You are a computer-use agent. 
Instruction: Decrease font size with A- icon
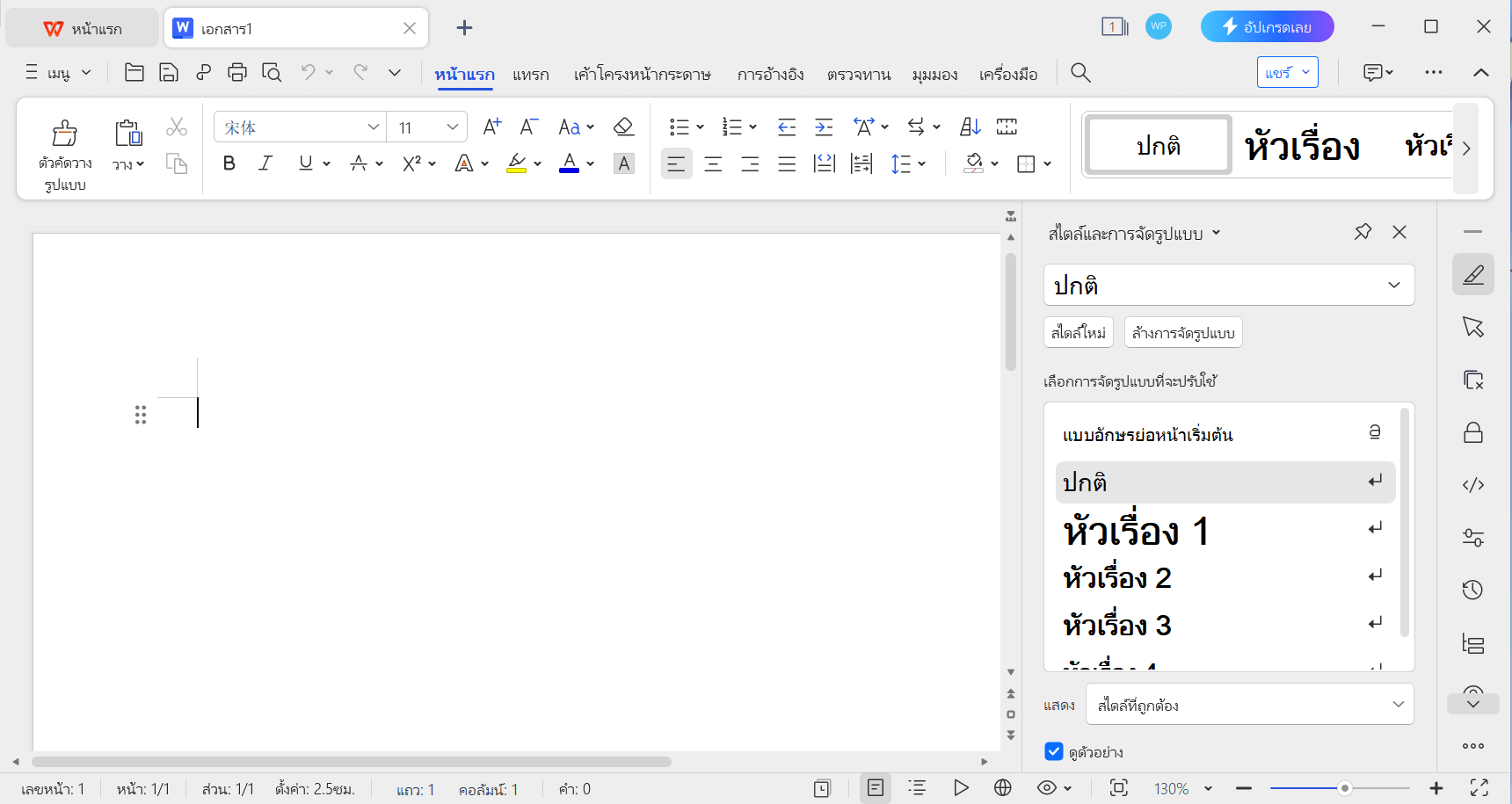(x=529, y=127)
